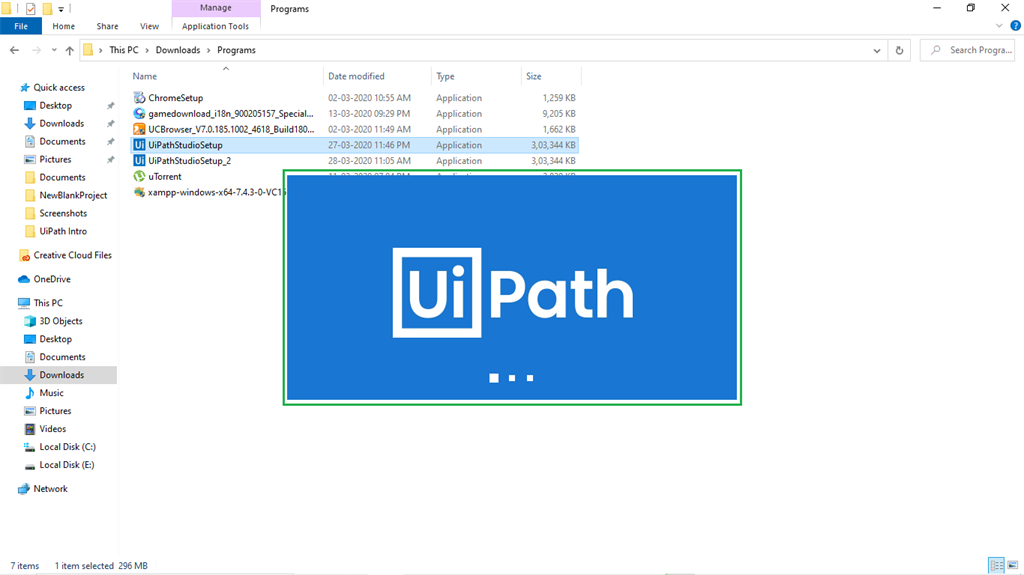Open Desktop under This PC

(56, 339)
